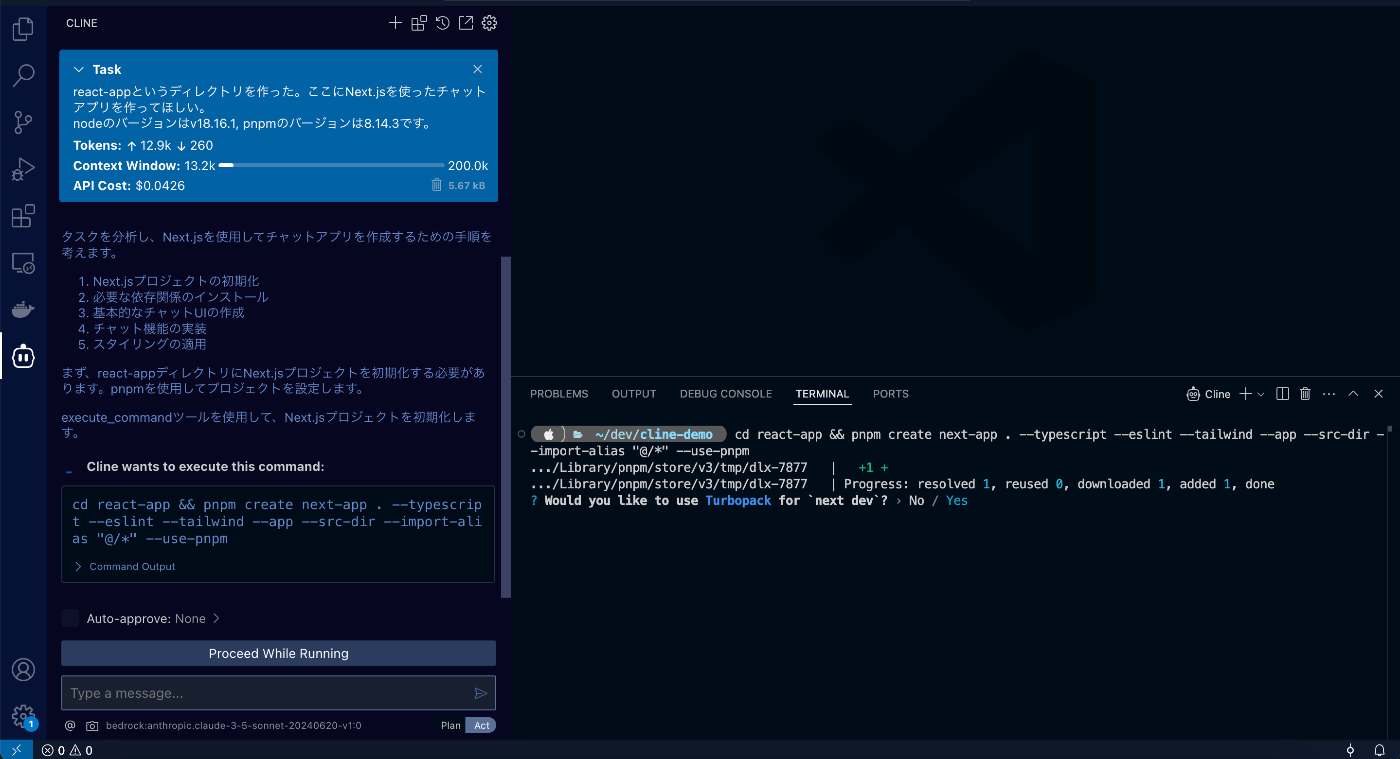The height and width of the screenshot is (759, 1400).
Task: Switch to the PORTS tab
Action: click(891, 394)
